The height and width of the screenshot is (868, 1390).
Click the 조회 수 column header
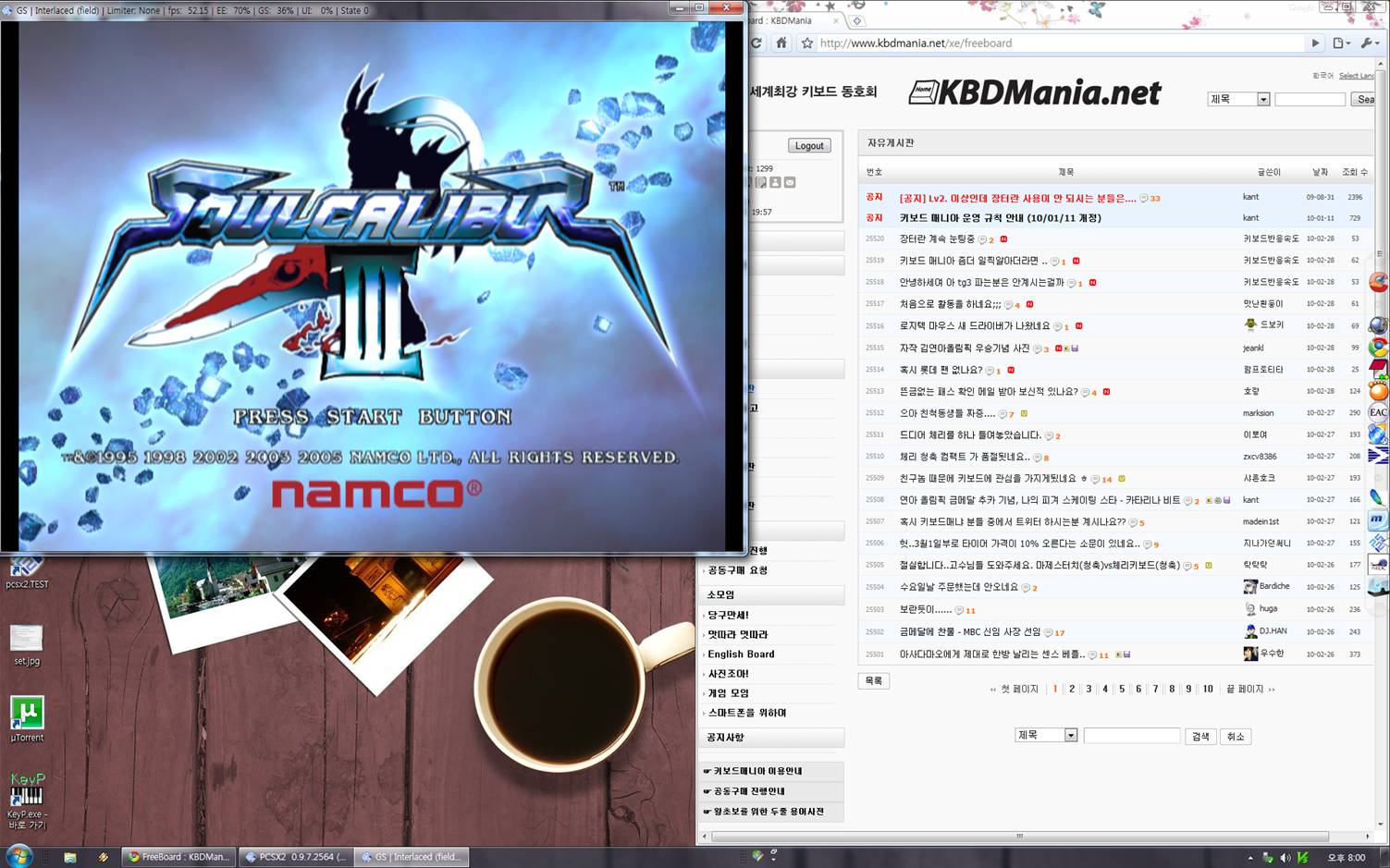coord(1354,172)
